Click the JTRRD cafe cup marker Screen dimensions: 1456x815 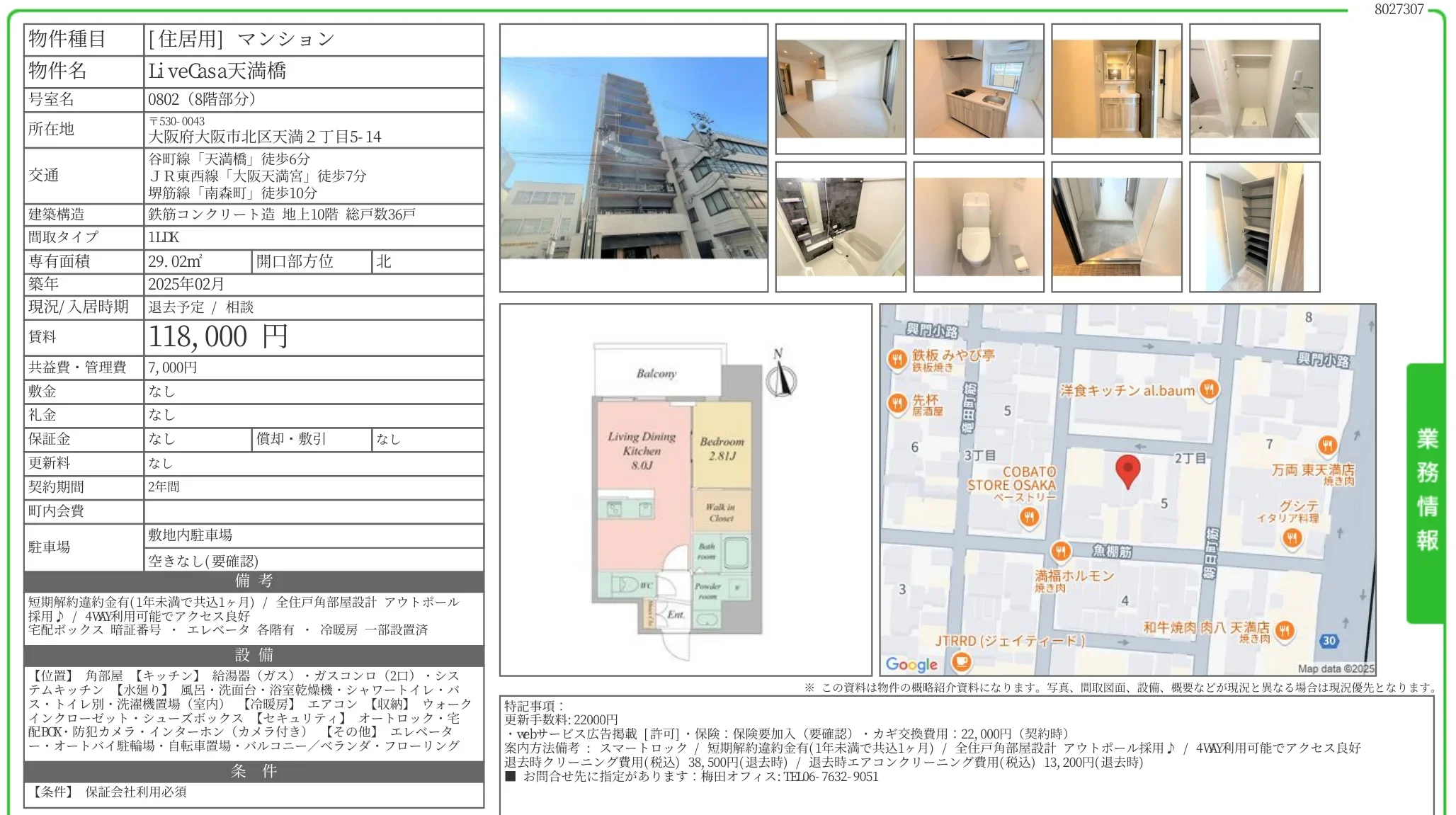[x=961, y=664]
